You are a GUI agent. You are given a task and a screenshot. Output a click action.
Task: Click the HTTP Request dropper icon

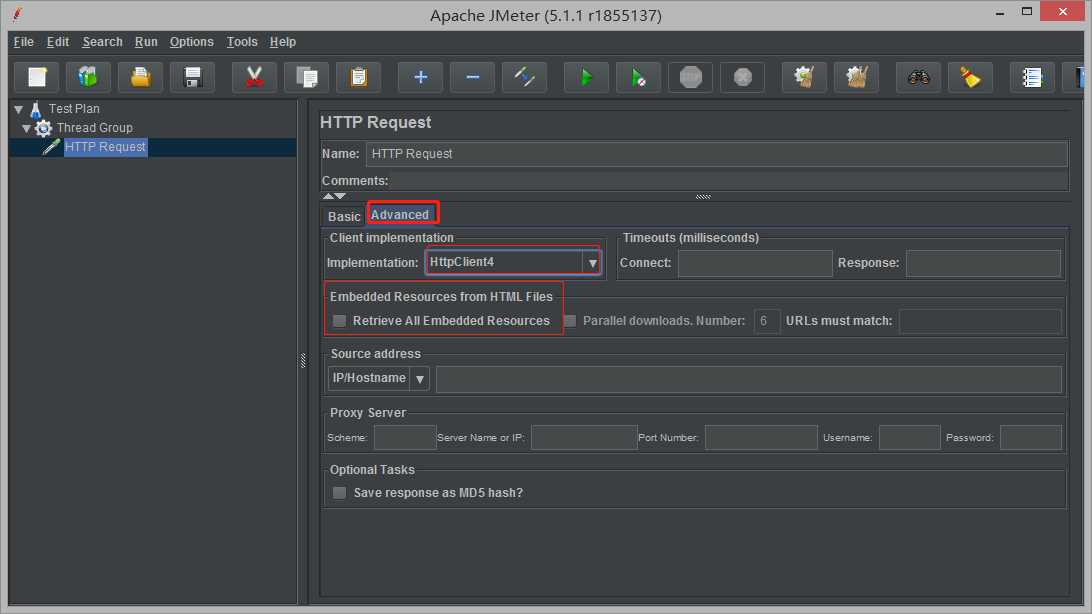tap(51, 147)
